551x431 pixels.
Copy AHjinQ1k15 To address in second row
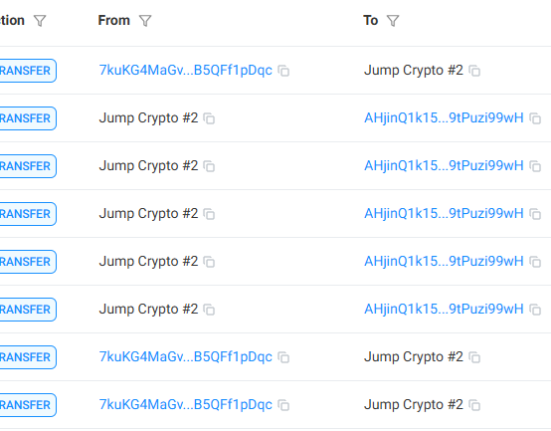pos(535,118)
